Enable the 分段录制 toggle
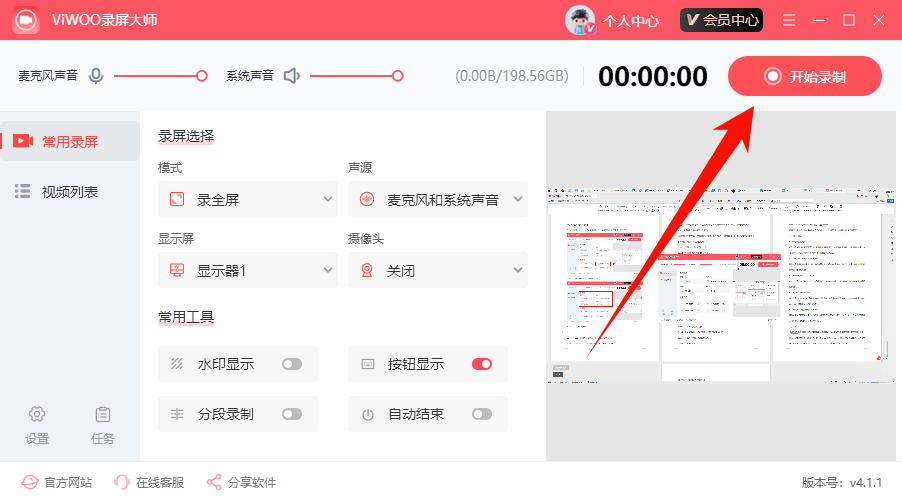This screenshot has height=502, width=902. tap(292, 414)
